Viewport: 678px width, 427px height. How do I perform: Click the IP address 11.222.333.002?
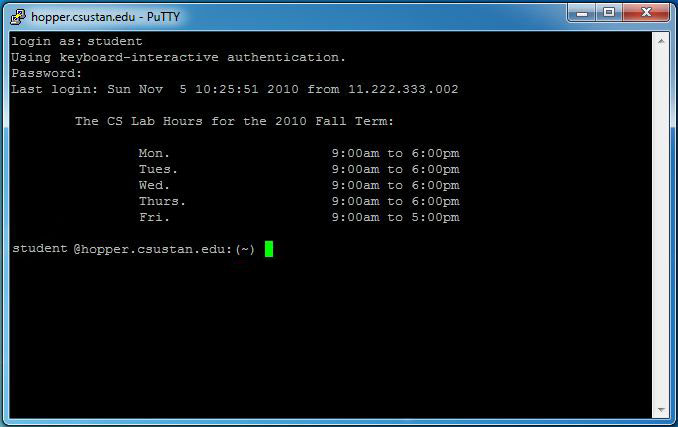point(403,89)
